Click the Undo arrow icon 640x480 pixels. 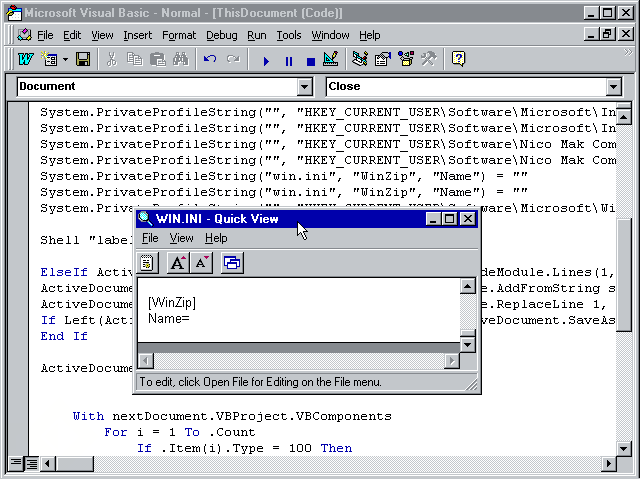210,59
